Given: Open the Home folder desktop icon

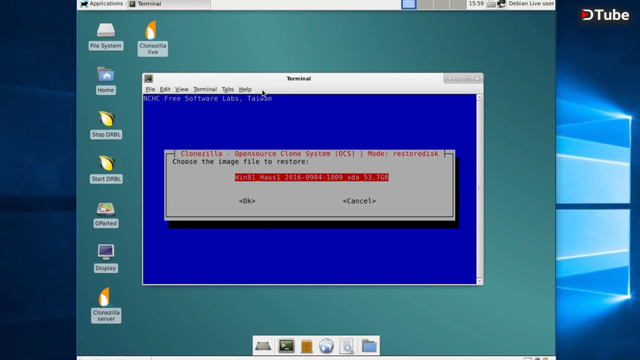Looking at the screenshot, I should pyautogui.click(x=106, y=81).
